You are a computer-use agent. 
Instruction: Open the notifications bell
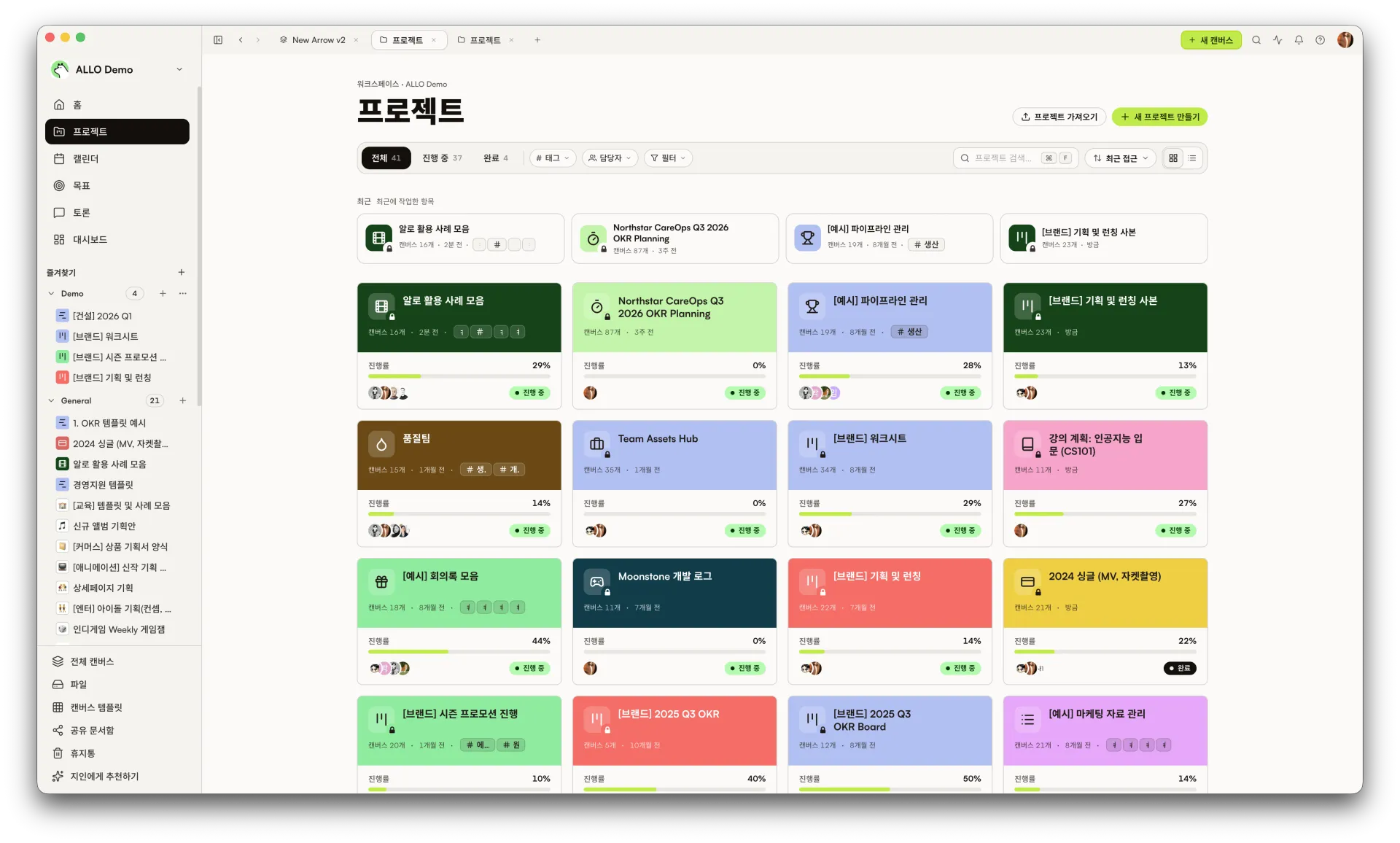pyautogui.click(x=1299, y=40)
